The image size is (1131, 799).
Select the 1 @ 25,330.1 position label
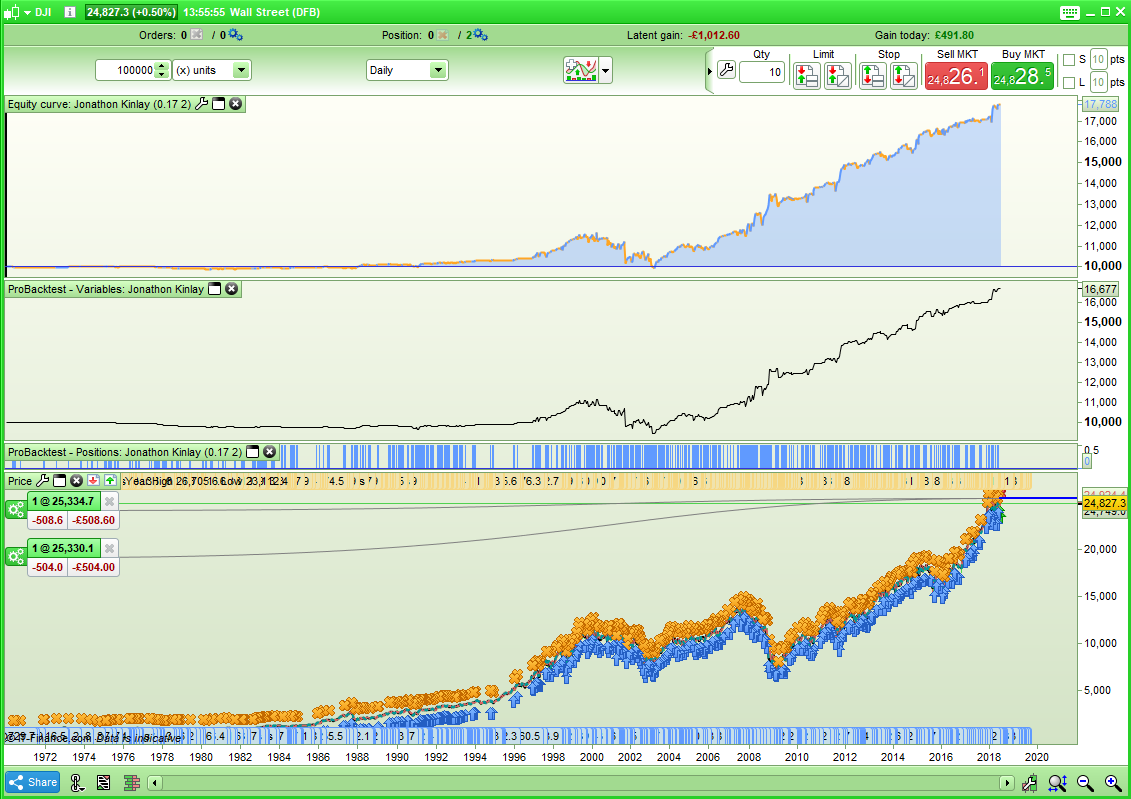click(x=63, y=548)
